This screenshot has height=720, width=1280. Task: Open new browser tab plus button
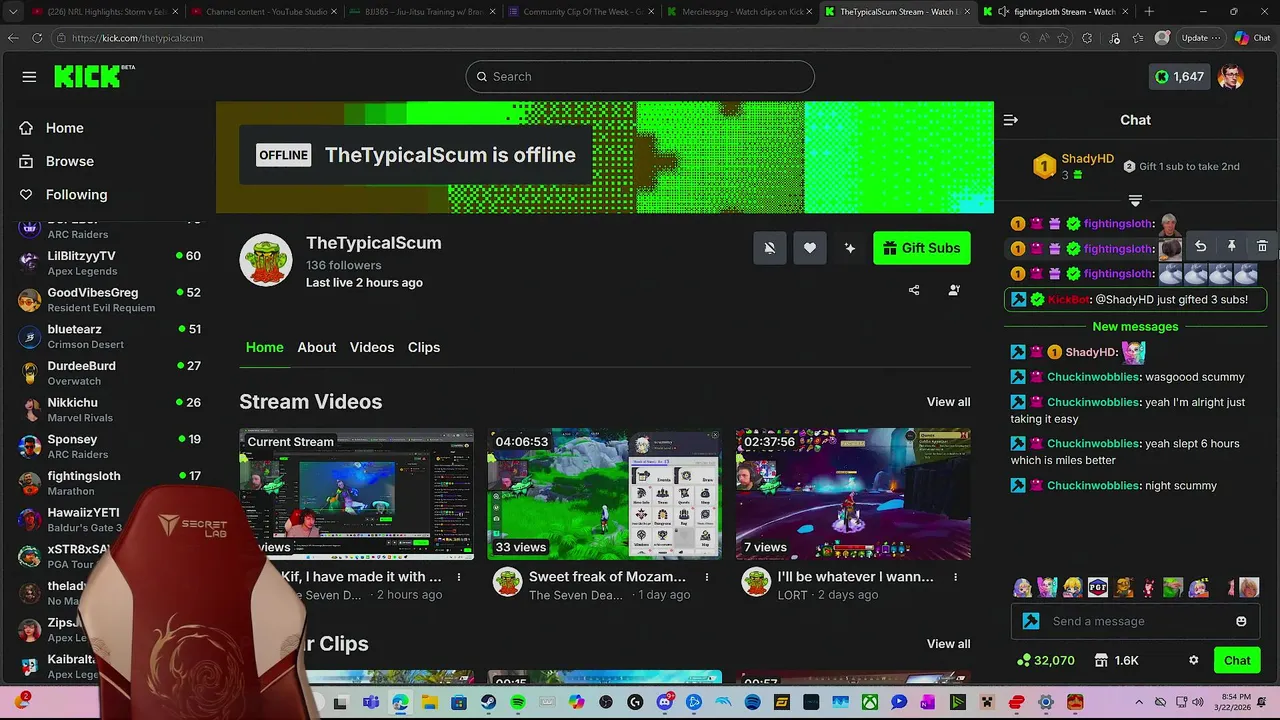1149,12
